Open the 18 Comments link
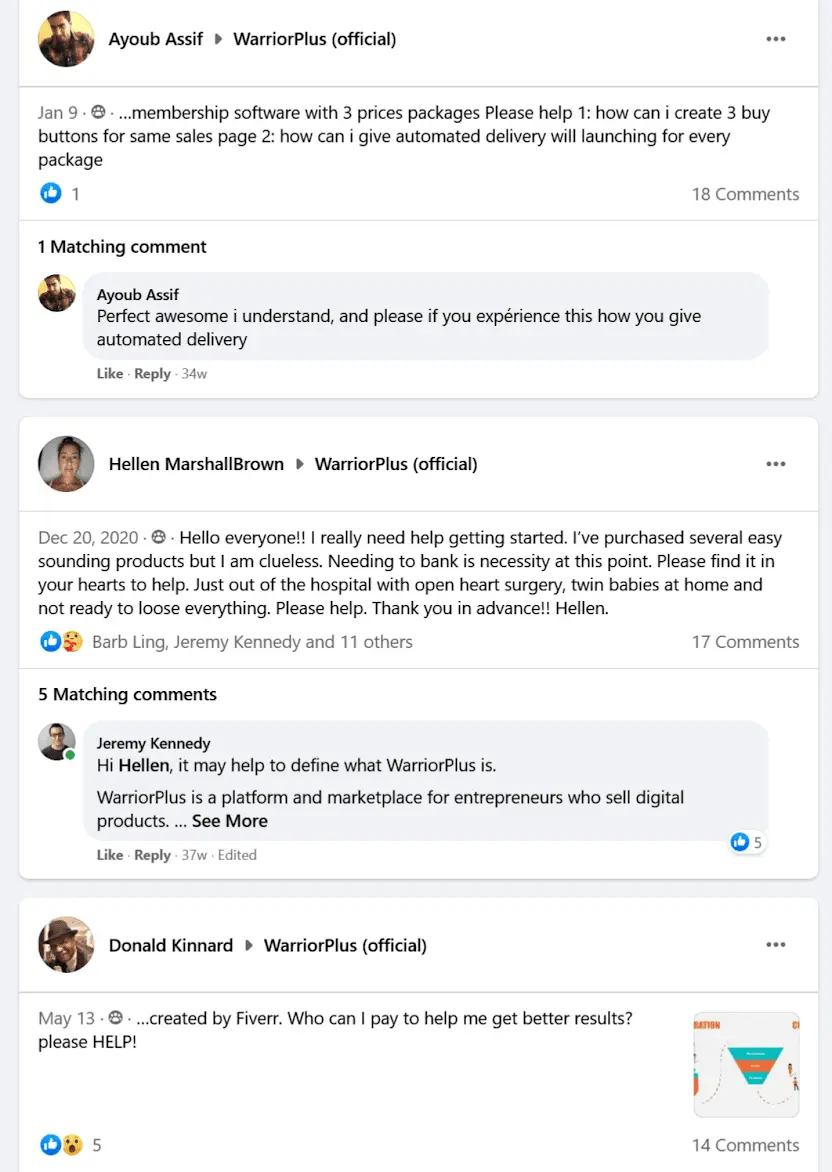This screenshot has height=1172, width=832. pyautogui.click(x=745, y=194)
